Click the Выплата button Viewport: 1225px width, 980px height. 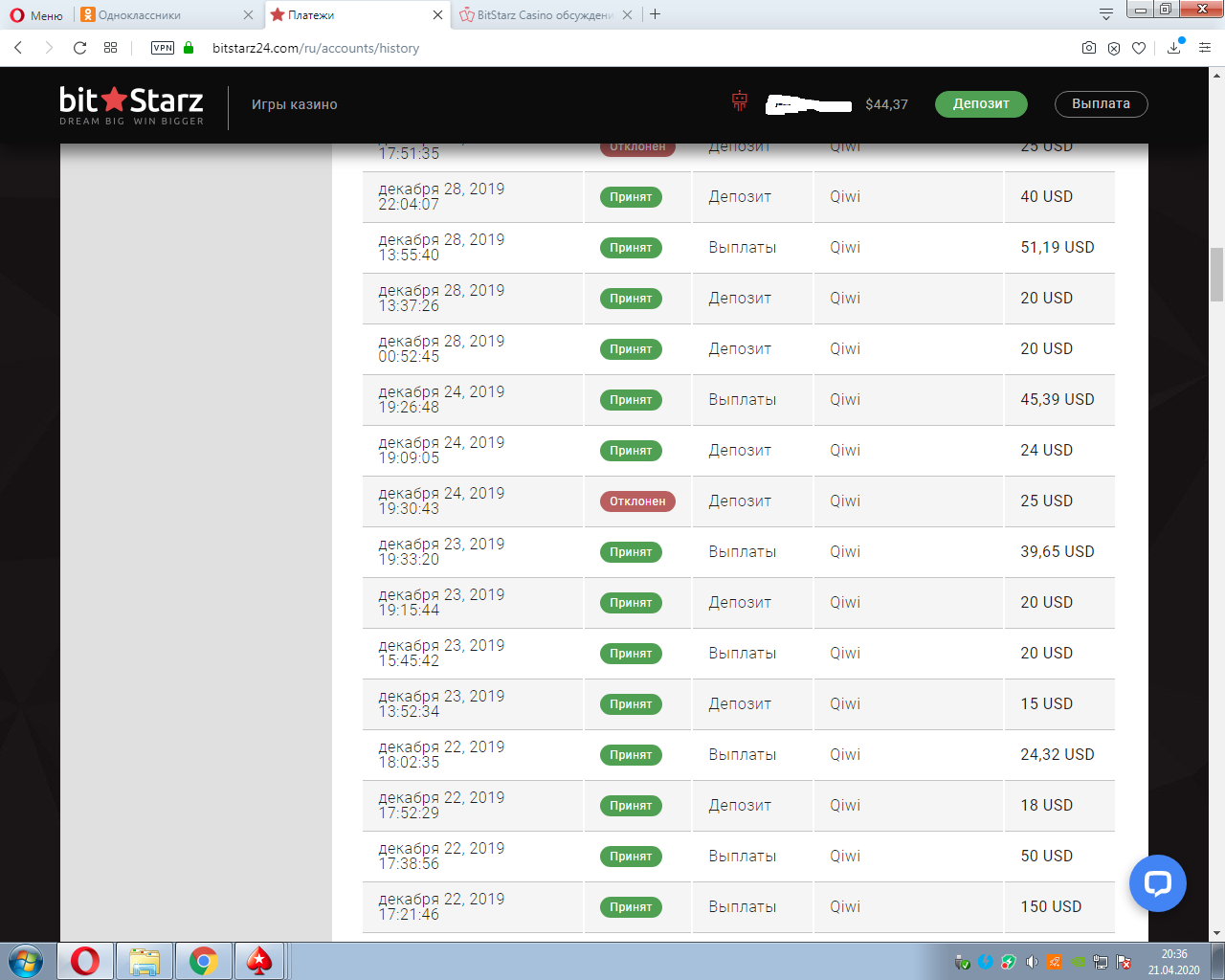point(1101,104)
